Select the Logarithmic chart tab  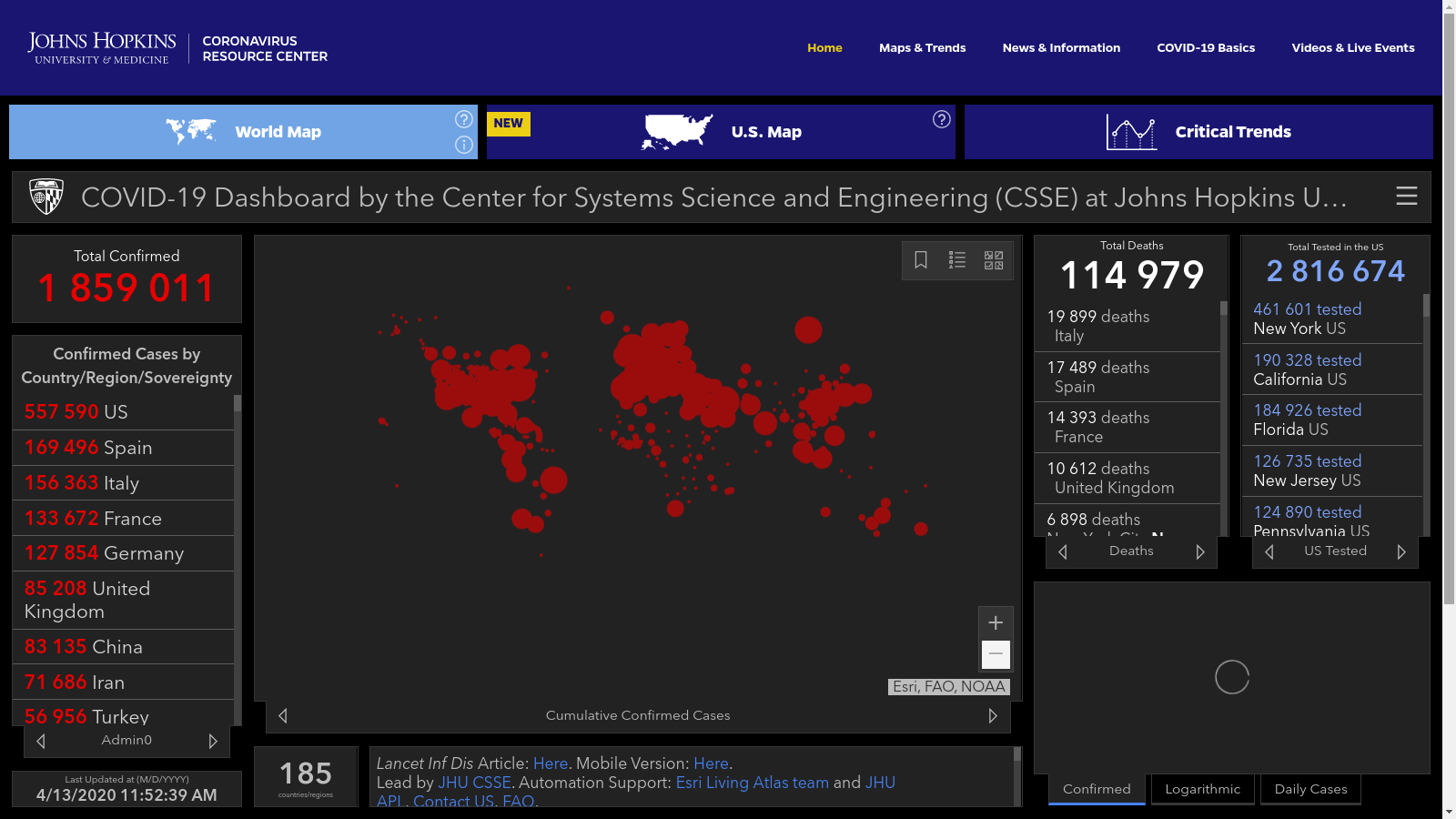pyautogui.click(x=1202, y=789)
